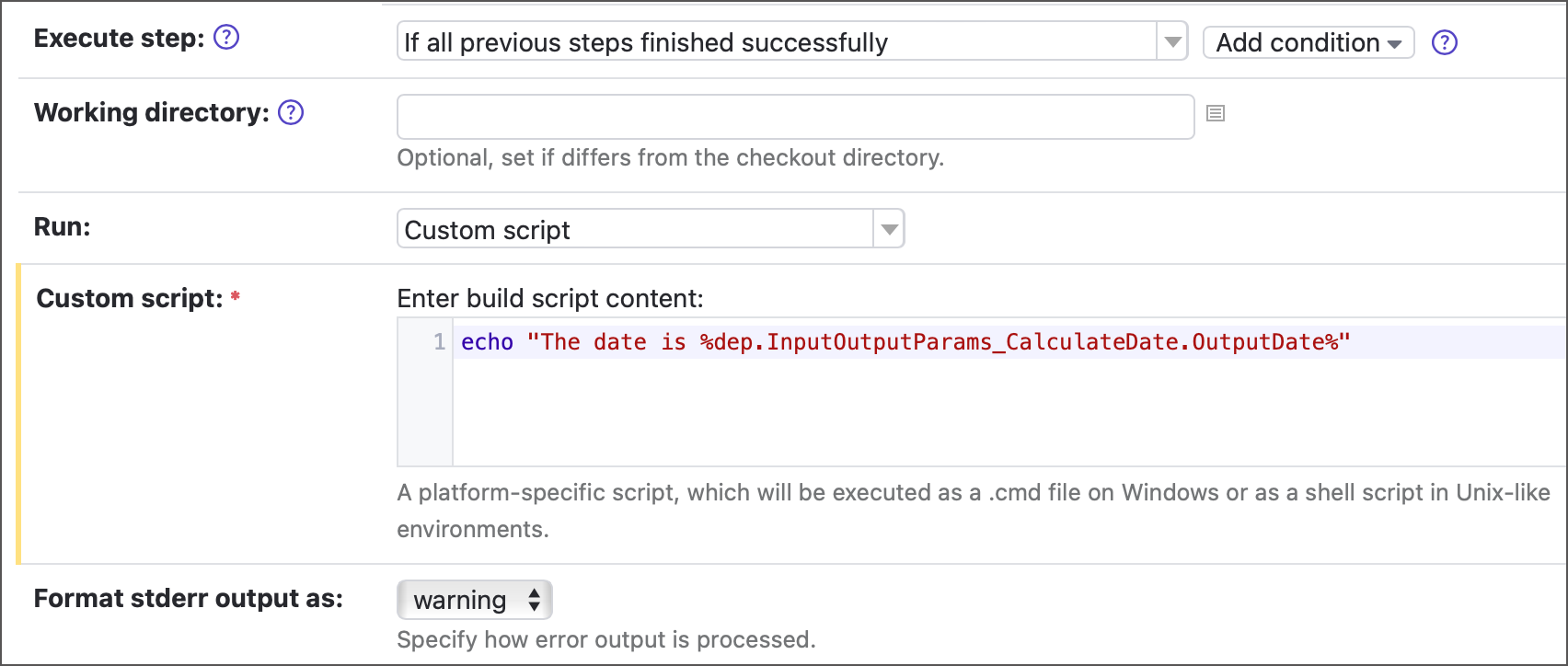1568x666 pixels.
Task: Click the 'Execute step:' label
Action: click(119, 39)
